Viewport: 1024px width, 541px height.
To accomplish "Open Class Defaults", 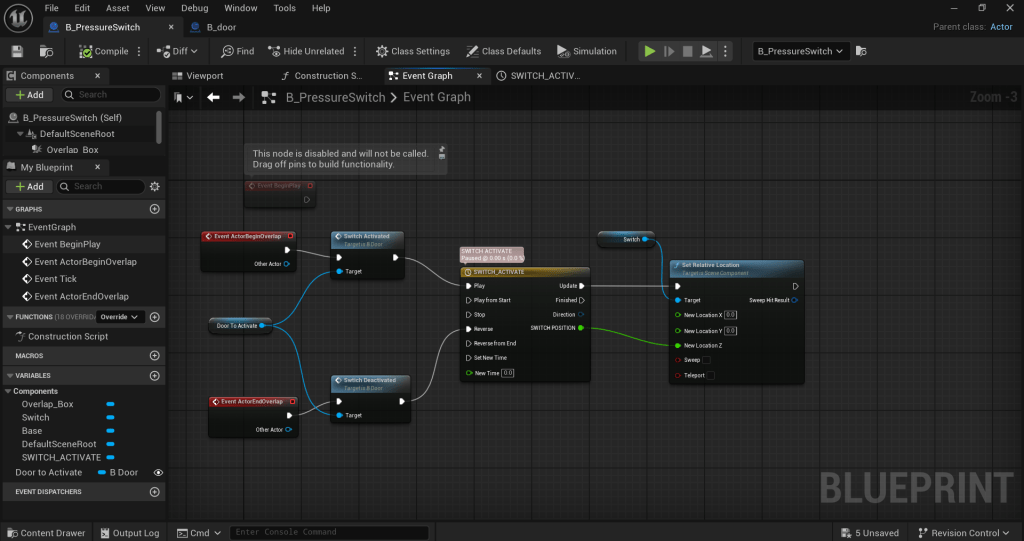I will (x=503, y=51).
